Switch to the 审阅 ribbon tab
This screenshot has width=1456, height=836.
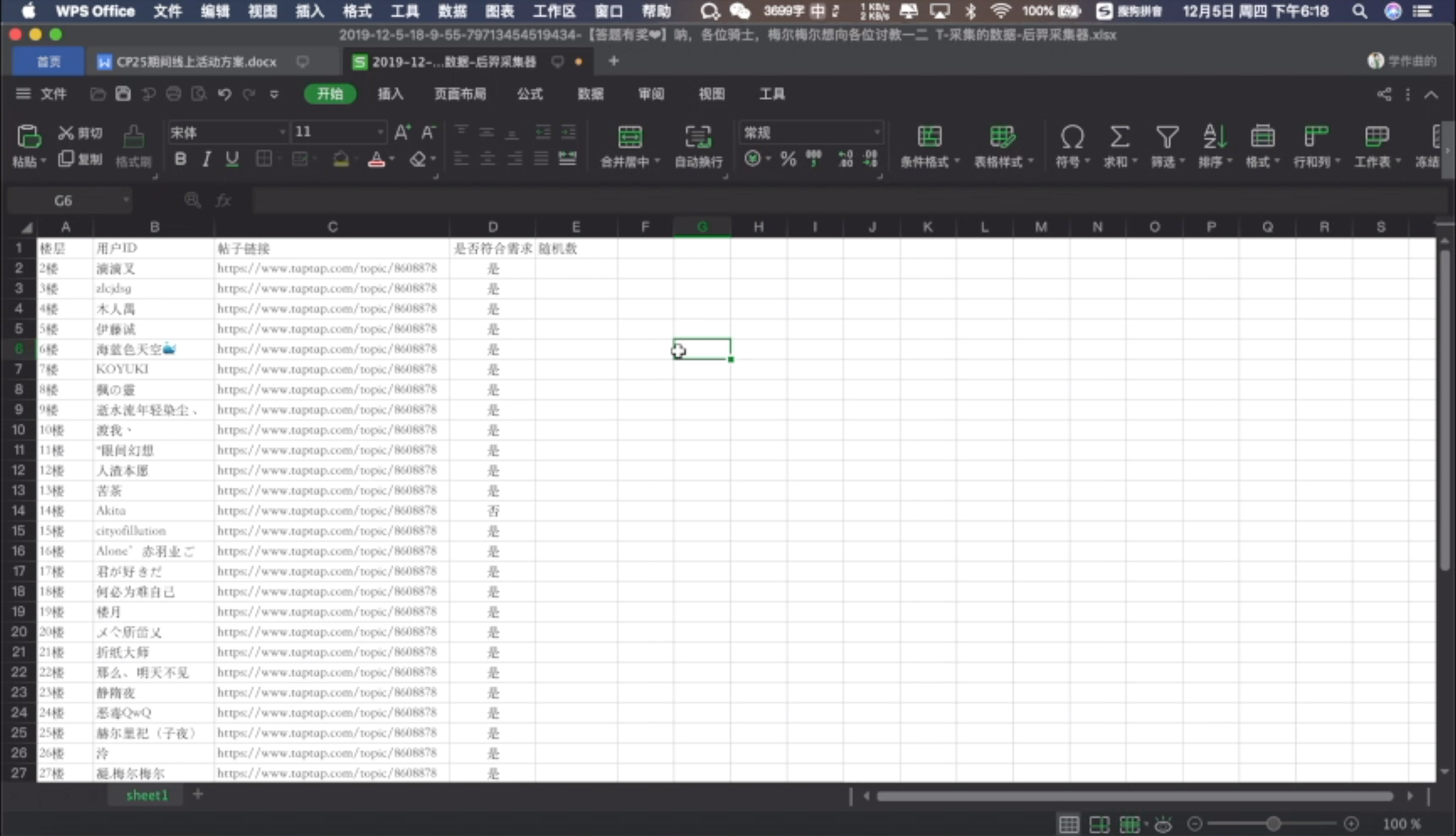click(651, 94)
